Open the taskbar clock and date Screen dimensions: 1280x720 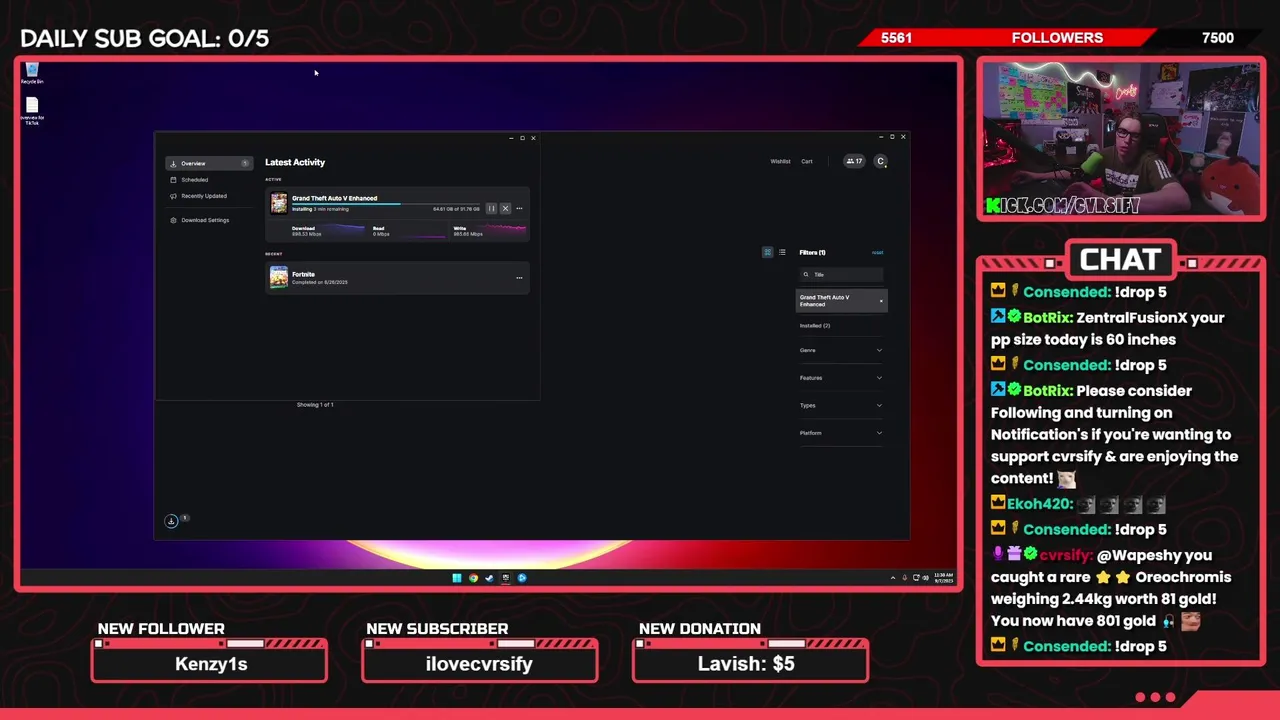[944, 578]
